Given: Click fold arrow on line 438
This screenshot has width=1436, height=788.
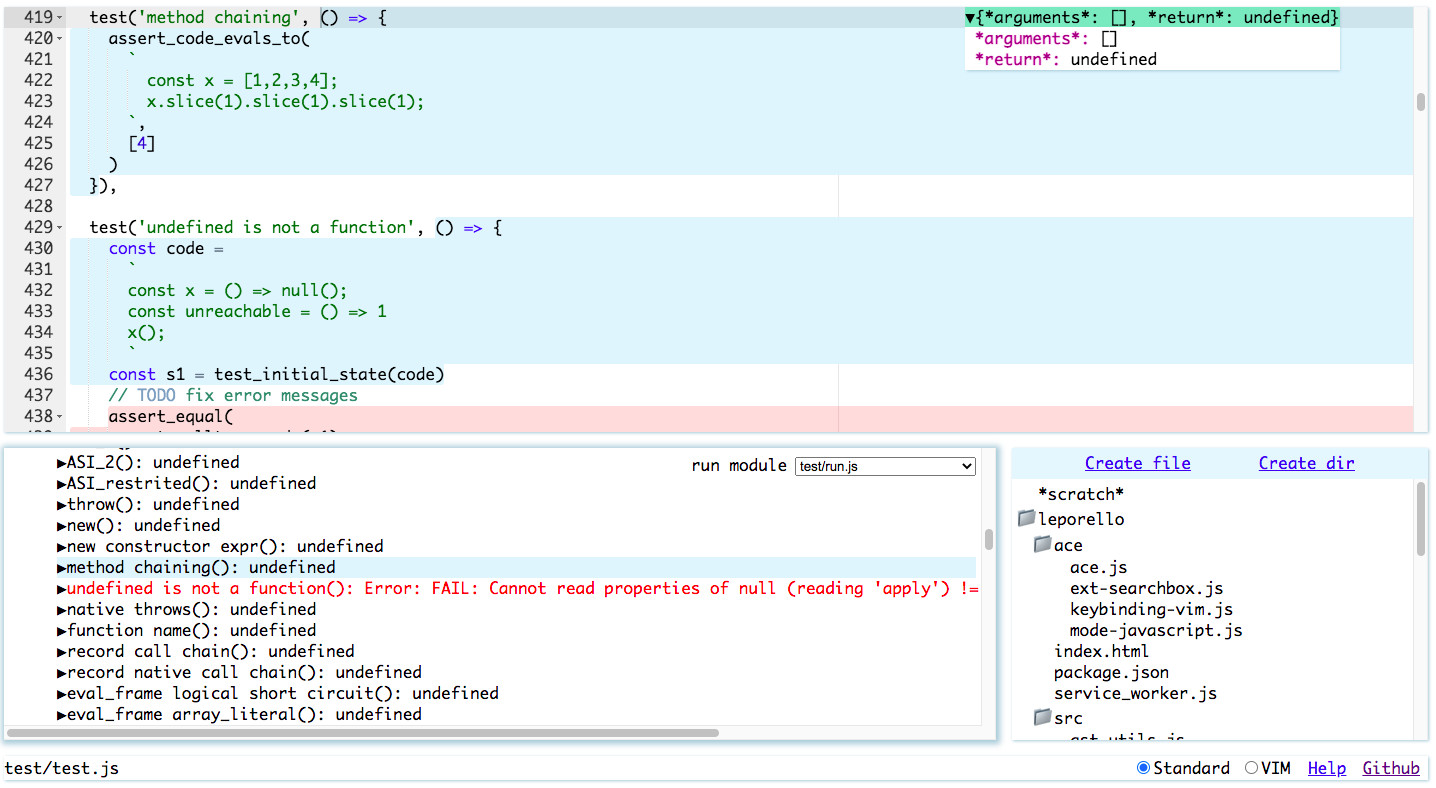Looking at the screenshot, I should click(60, 417).
